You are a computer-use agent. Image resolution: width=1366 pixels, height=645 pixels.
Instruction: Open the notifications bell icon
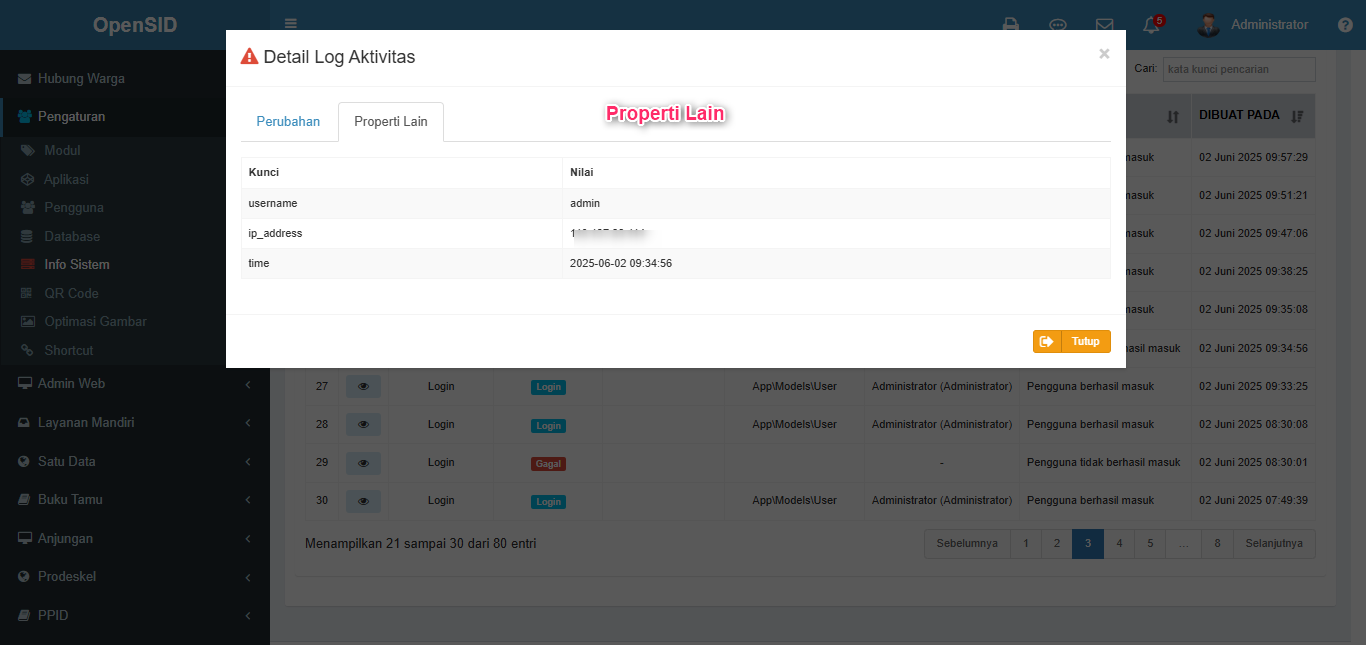1152,25
